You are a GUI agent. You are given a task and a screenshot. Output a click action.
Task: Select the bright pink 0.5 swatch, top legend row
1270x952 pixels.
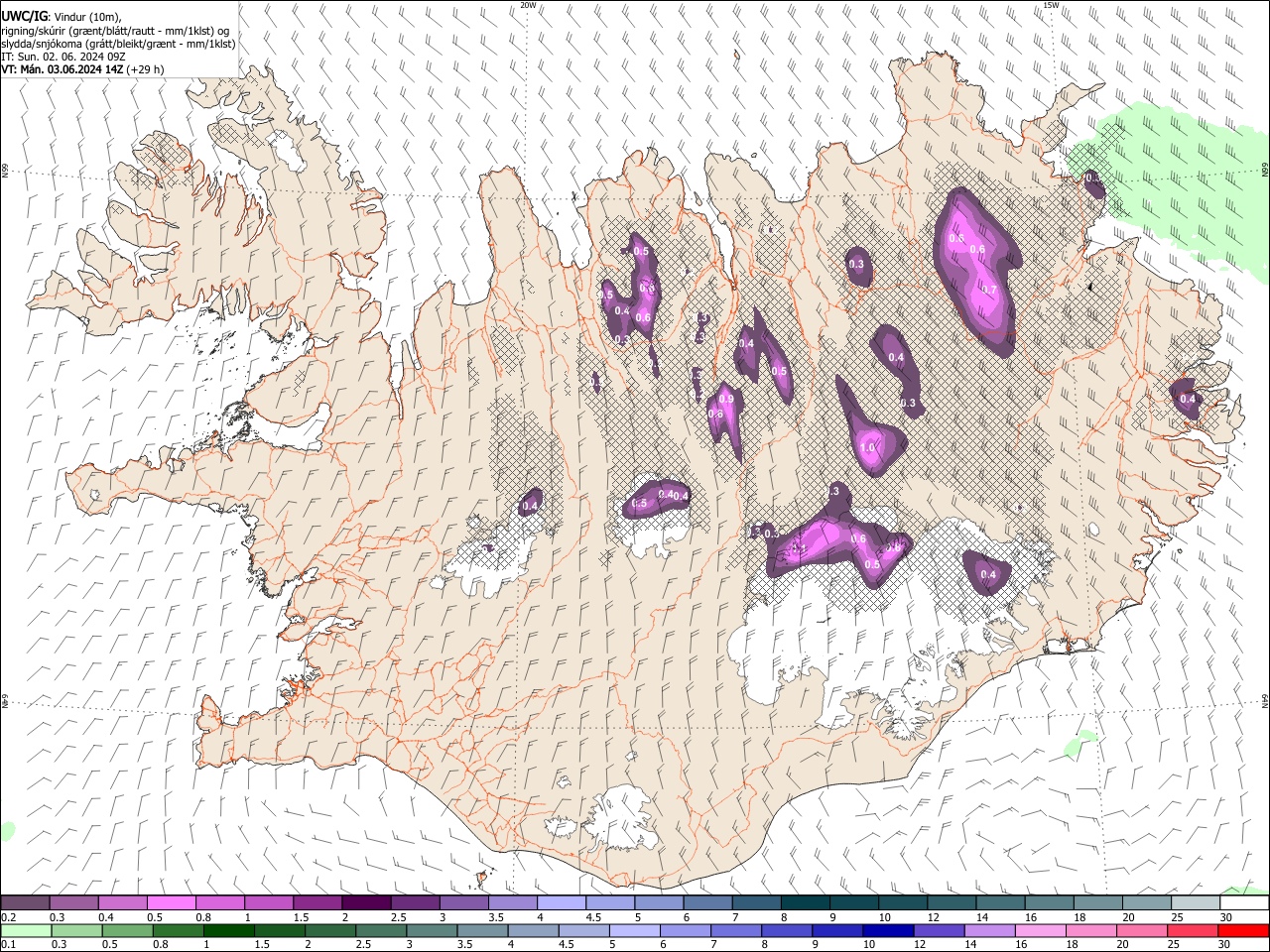[x=171, y=903]
